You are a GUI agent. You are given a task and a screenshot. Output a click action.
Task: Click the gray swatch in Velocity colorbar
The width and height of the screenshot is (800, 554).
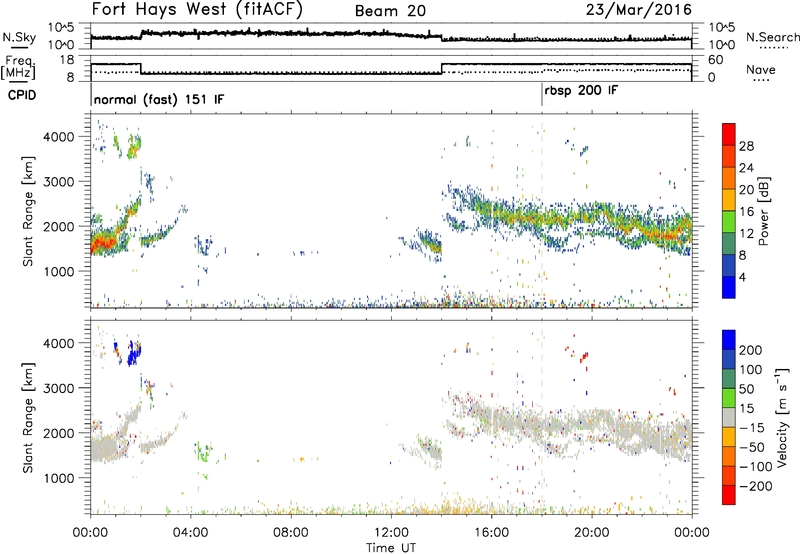coord(729,417)
